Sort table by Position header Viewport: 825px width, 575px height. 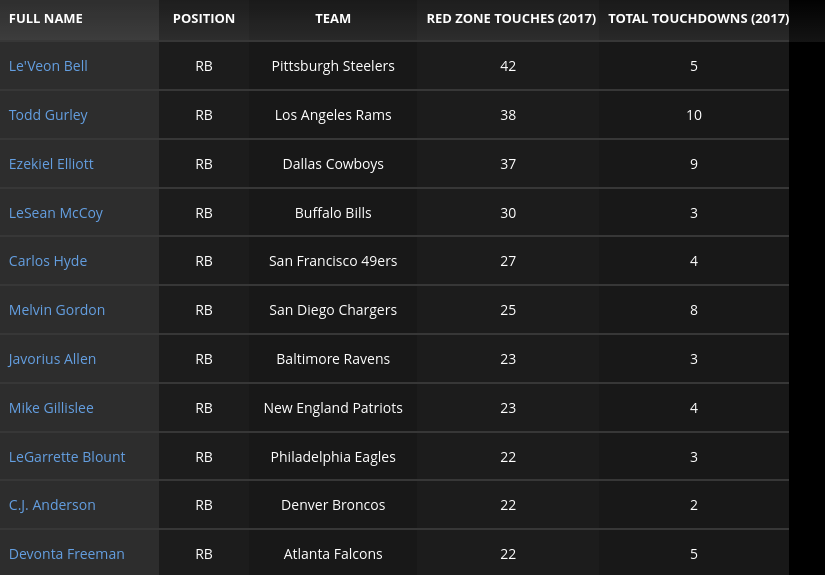tap(204, 19)
